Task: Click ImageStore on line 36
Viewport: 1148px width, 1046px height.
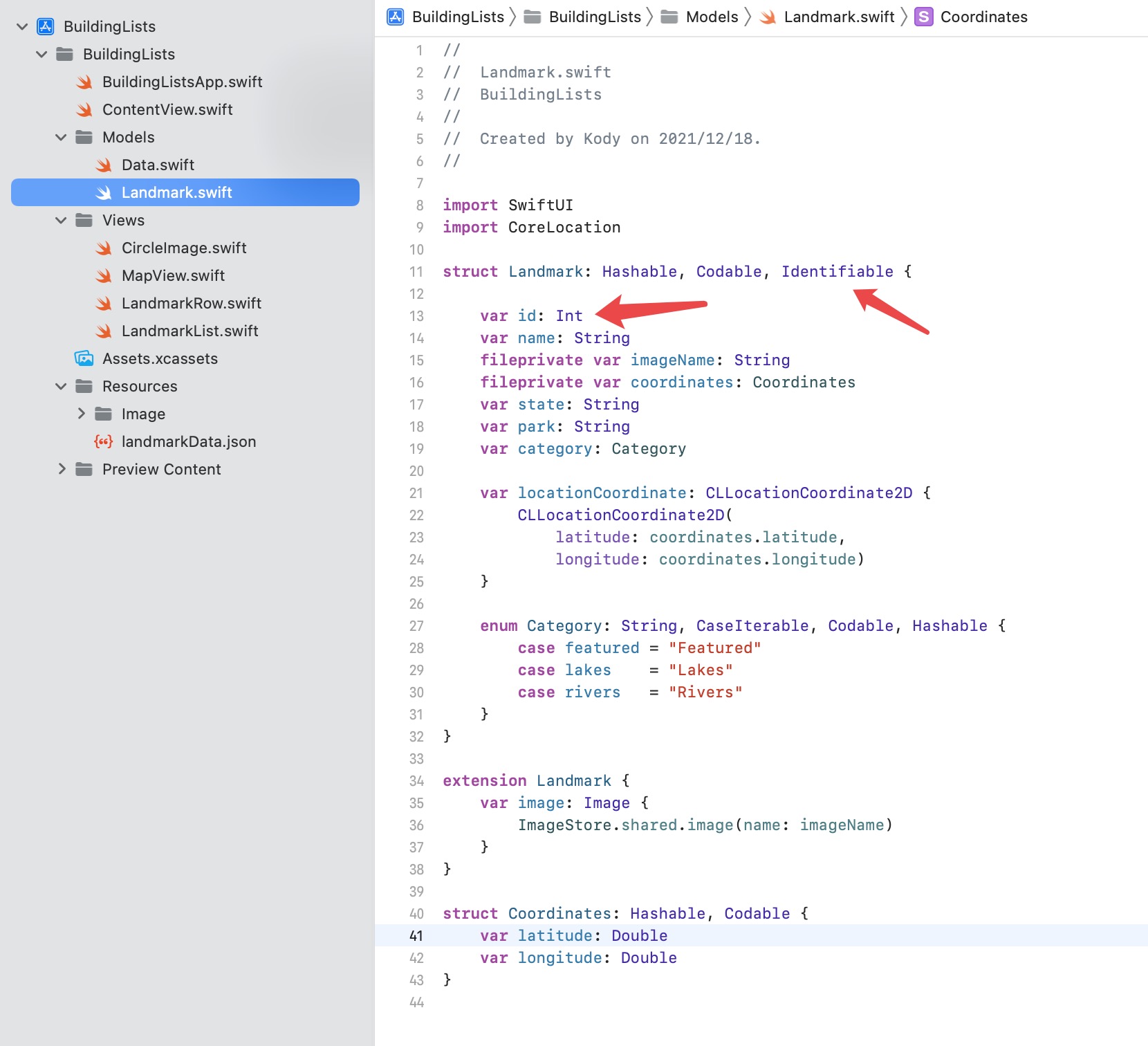Action: pos(564,825)
